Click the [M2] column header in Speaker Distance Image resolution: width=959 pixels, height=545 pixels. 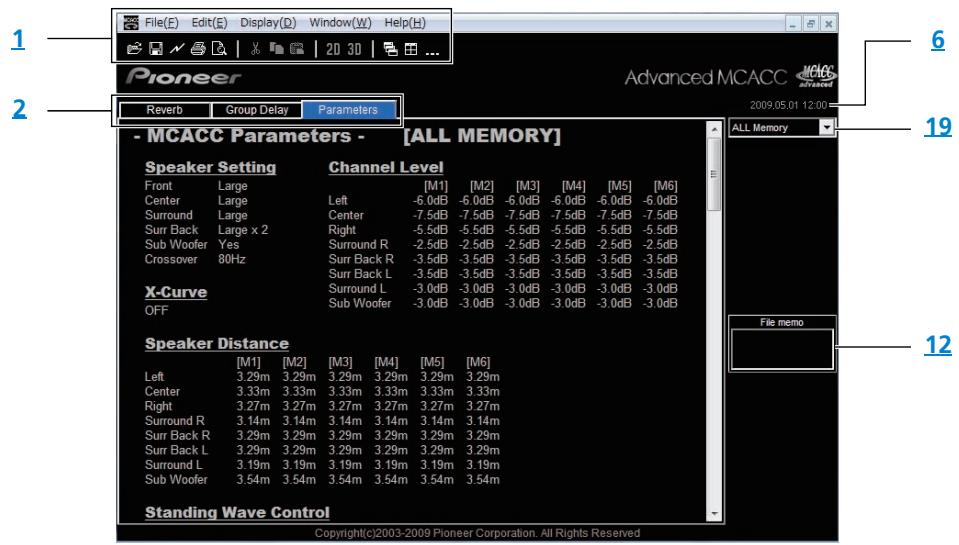295,362
